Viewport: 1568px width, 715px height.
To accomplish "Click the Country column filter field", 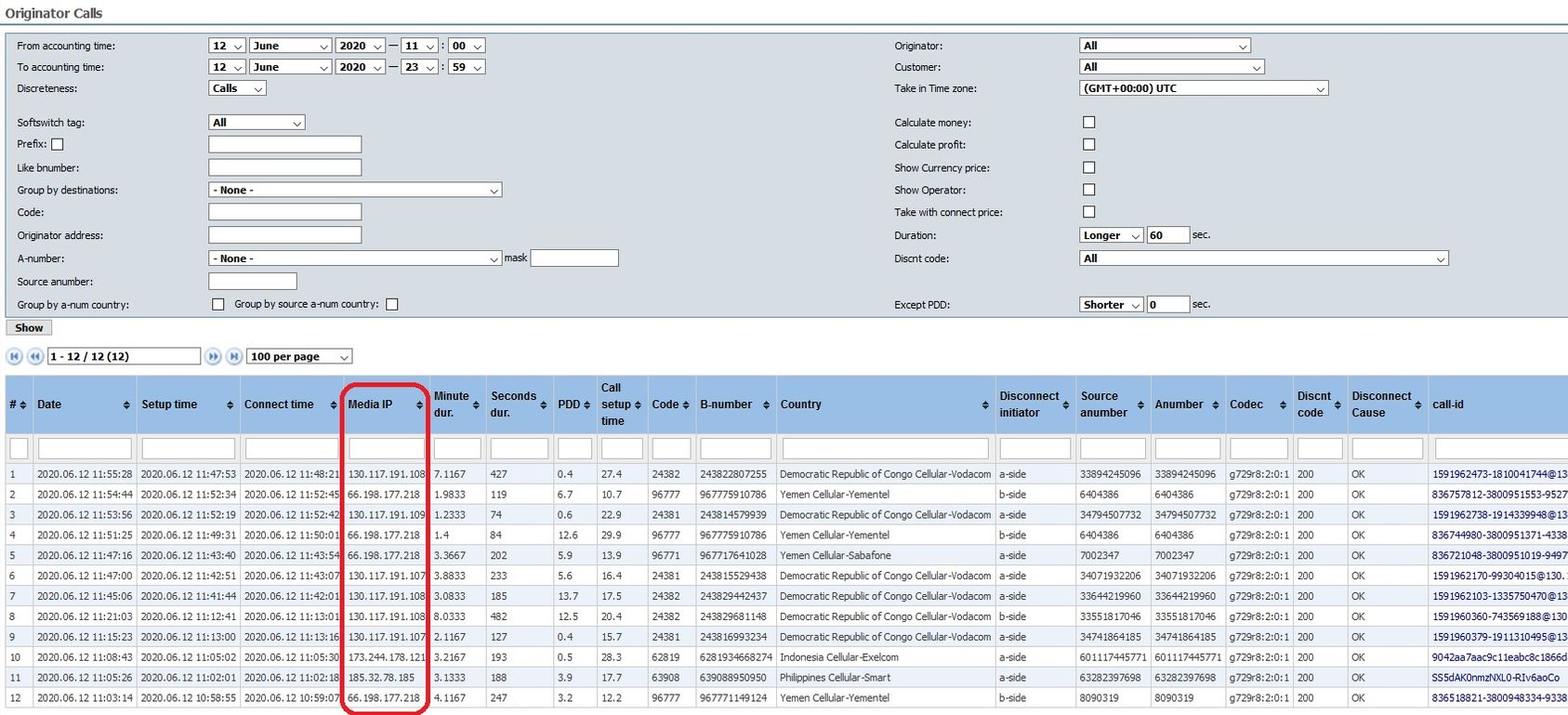I will (x=885, y=448).
